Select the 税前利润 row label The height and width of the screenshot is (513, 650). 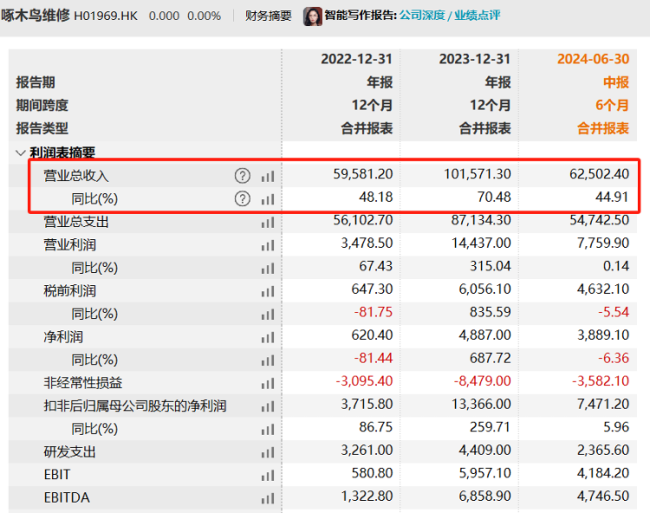coord(69,291)
